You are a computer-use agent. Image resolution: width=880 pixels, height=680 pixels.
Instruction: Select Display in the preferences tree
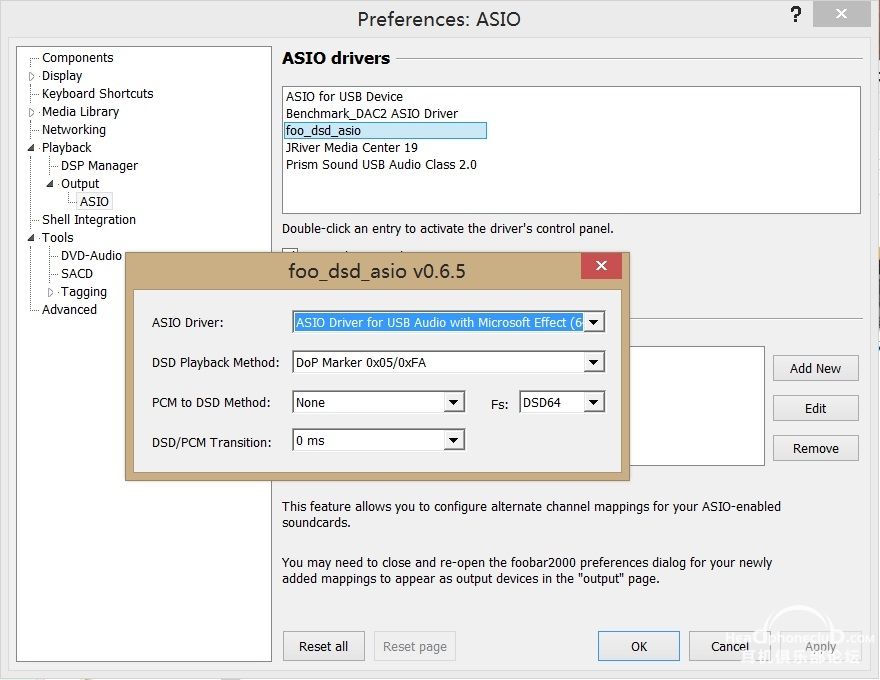coord(62,76)
